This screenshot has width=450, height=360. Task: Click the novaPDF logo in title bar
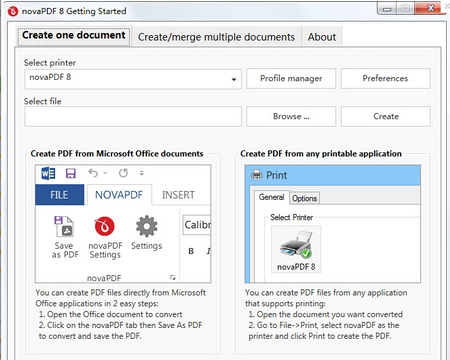13,12
